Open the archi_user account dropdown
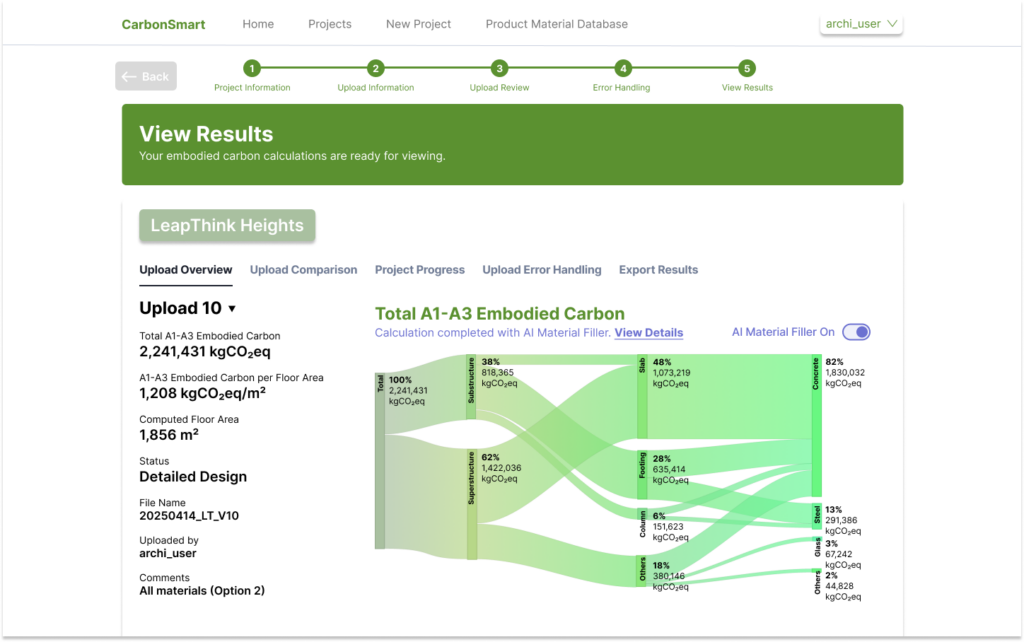The width and height of the screenshot is (1024, 642). pos(860,23)
